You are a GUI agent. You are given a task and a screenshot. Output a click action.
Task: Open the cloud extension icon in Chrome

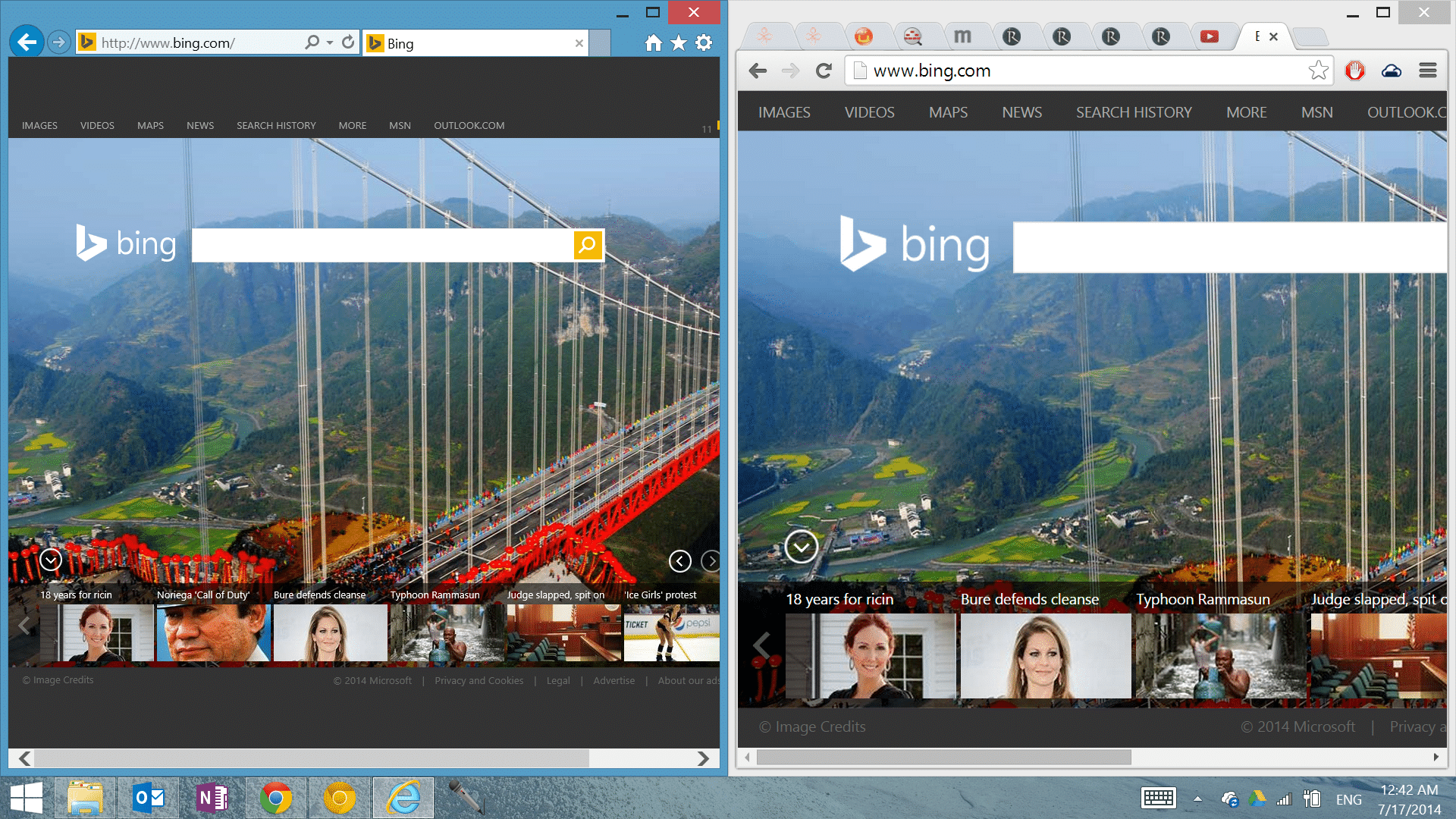(x=1392, y=71)
